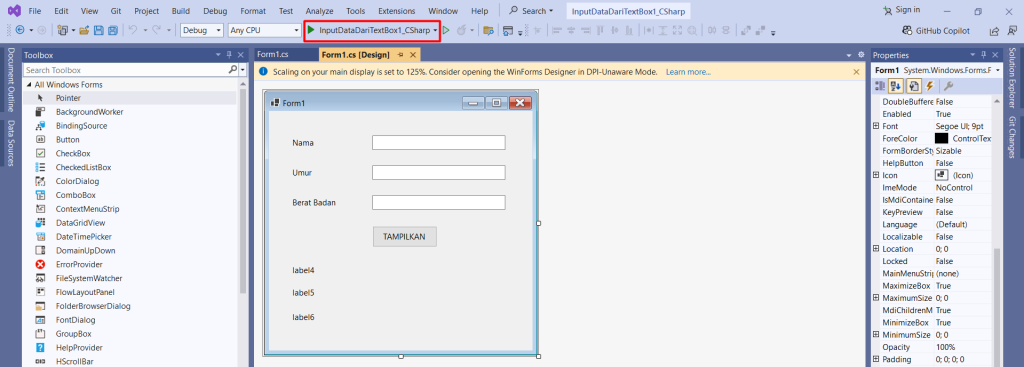1024x367 pixels.
Task: Open the Solution Explorer side tab
Action: click(1012, 78)
